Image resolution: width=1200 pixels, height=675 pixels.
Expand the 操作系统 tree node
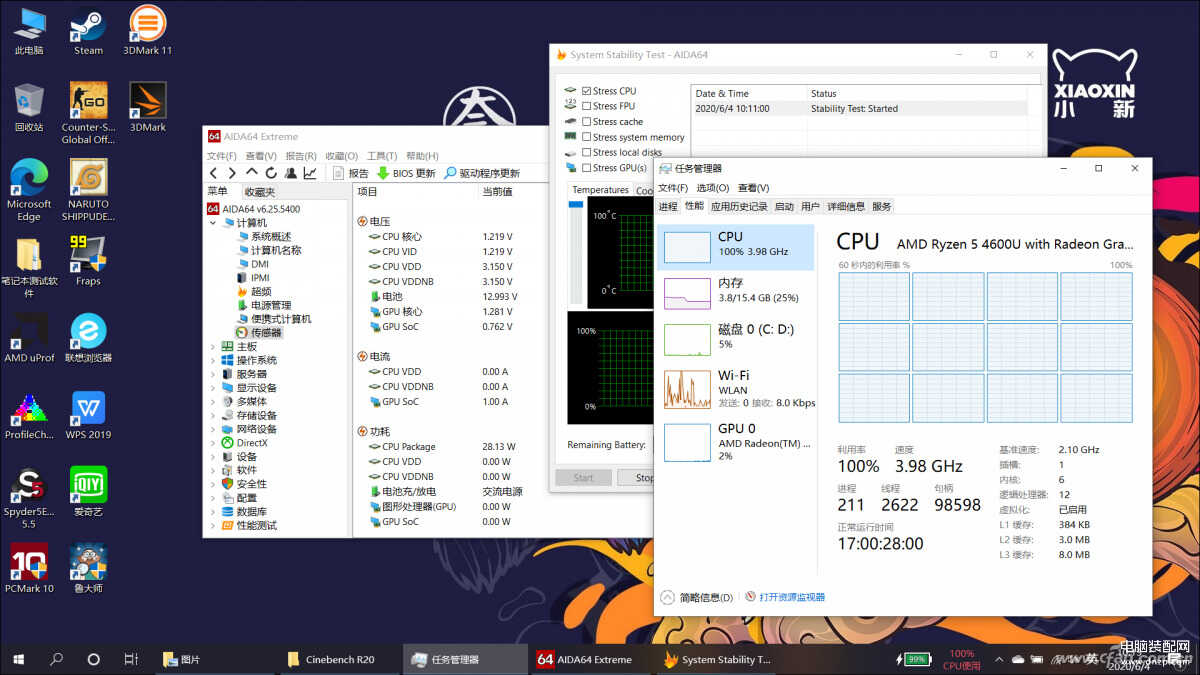[213, 360]
